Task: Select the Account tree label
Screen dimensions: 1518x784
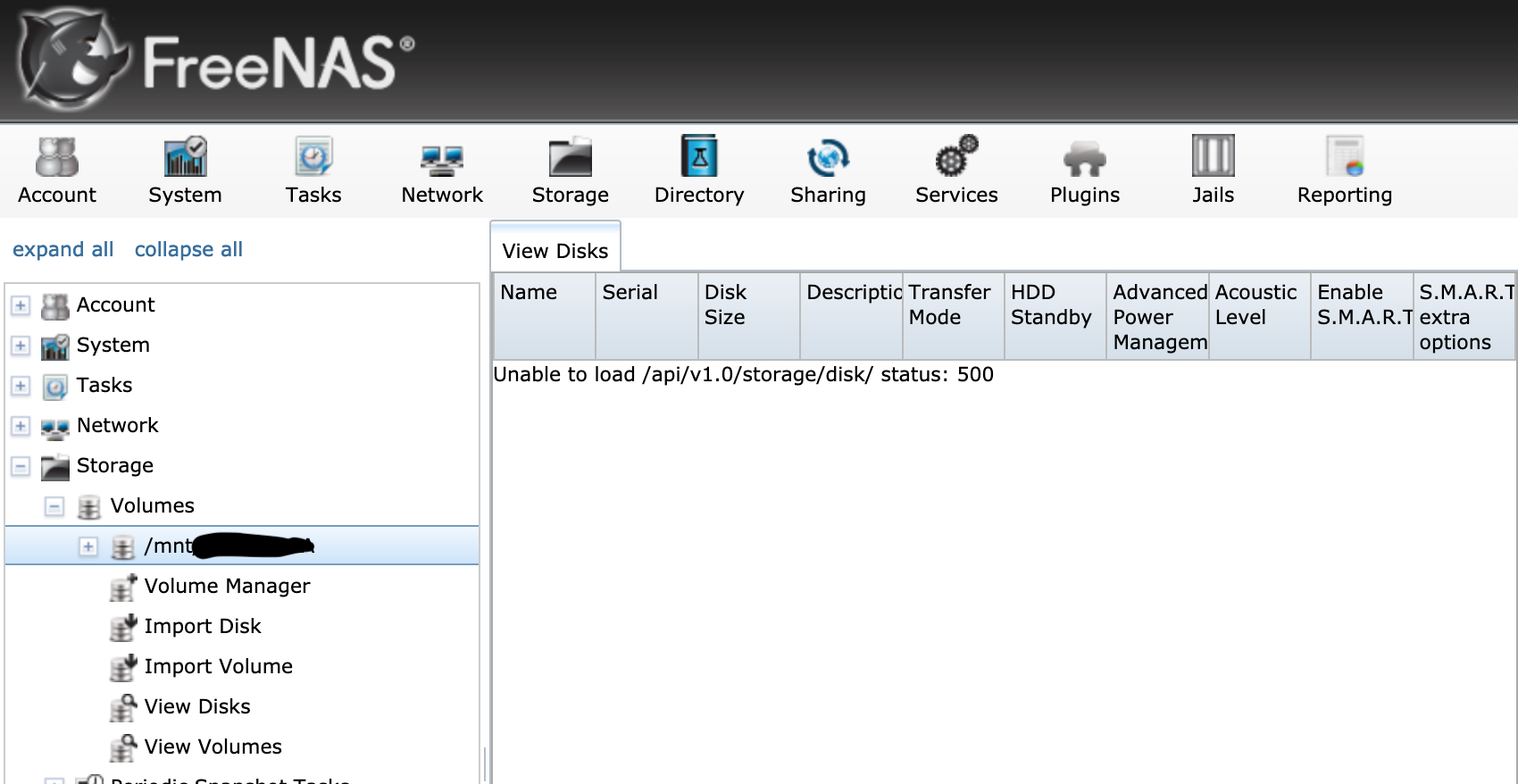Action: (x=115, y=304)
